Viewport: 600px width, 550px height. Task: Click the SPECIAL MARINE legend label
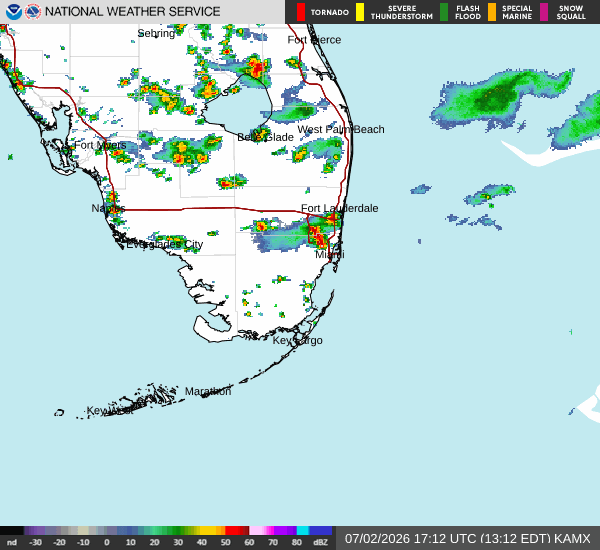point(517,12)
